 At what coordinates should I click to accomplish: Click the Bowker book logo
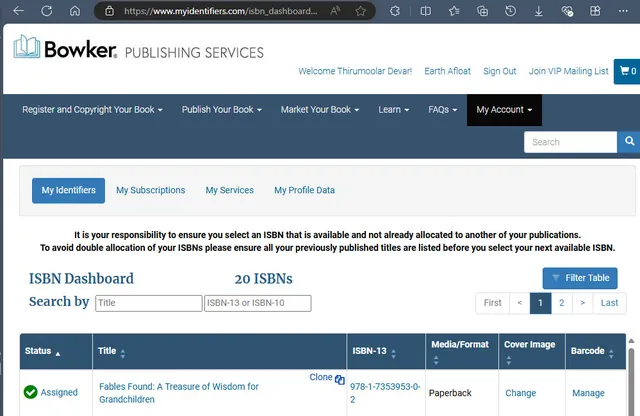[x=27, y=47]
